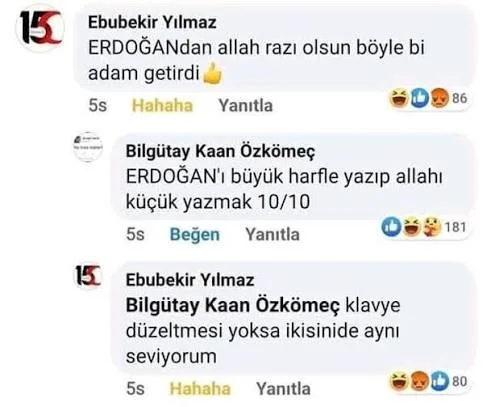Click the laughing emoji beside the 86 count
491x407 pixels.
pos(399,98)
